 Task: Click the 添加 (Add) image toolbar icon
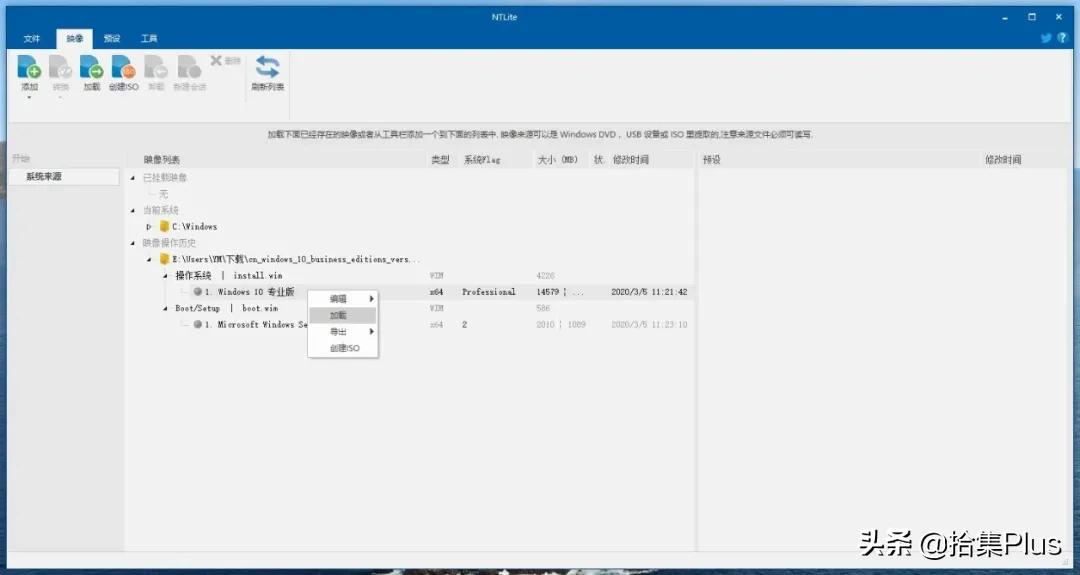(x=29, y=67)
